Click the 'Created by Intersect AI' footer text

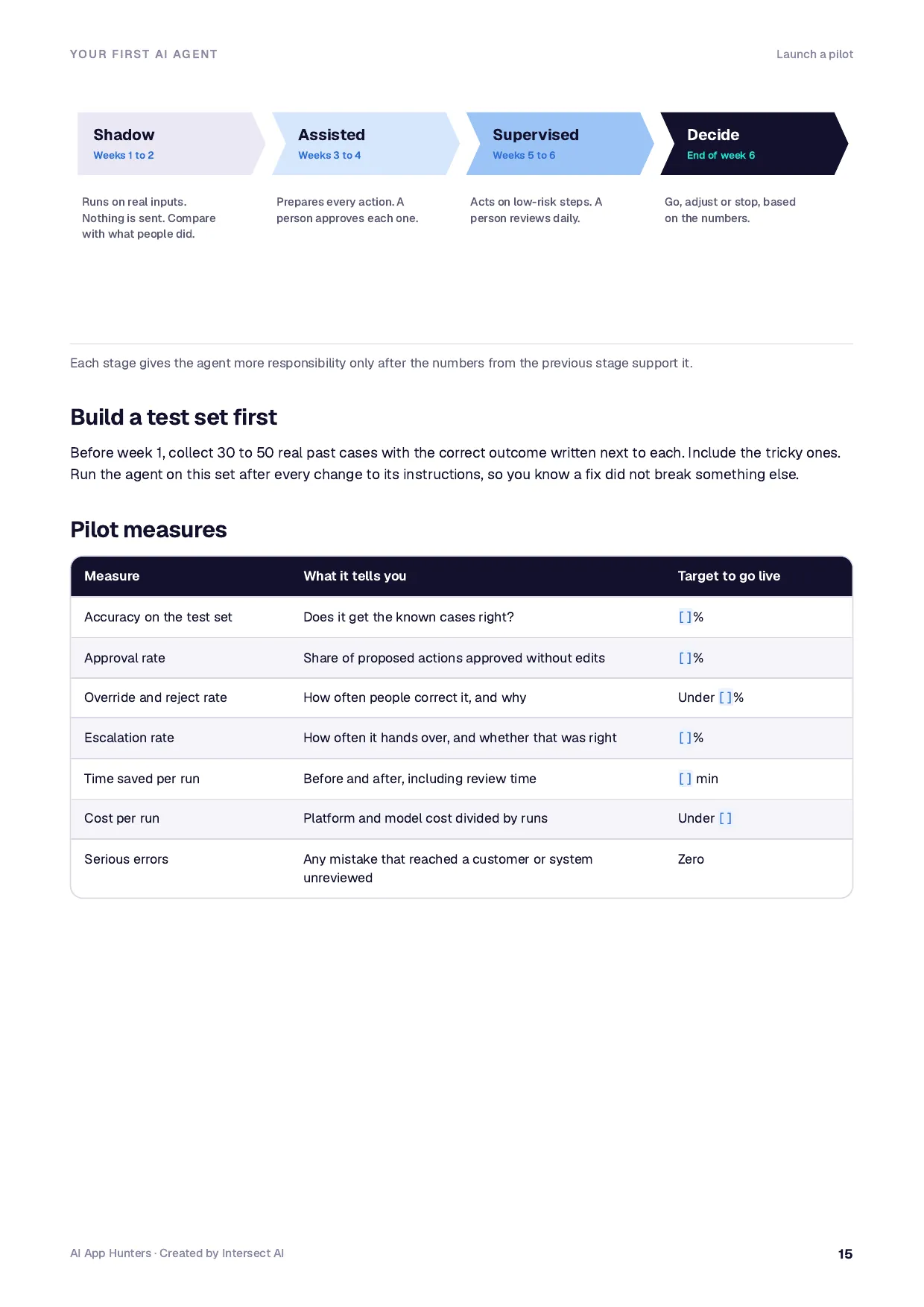click(221, 1253)
